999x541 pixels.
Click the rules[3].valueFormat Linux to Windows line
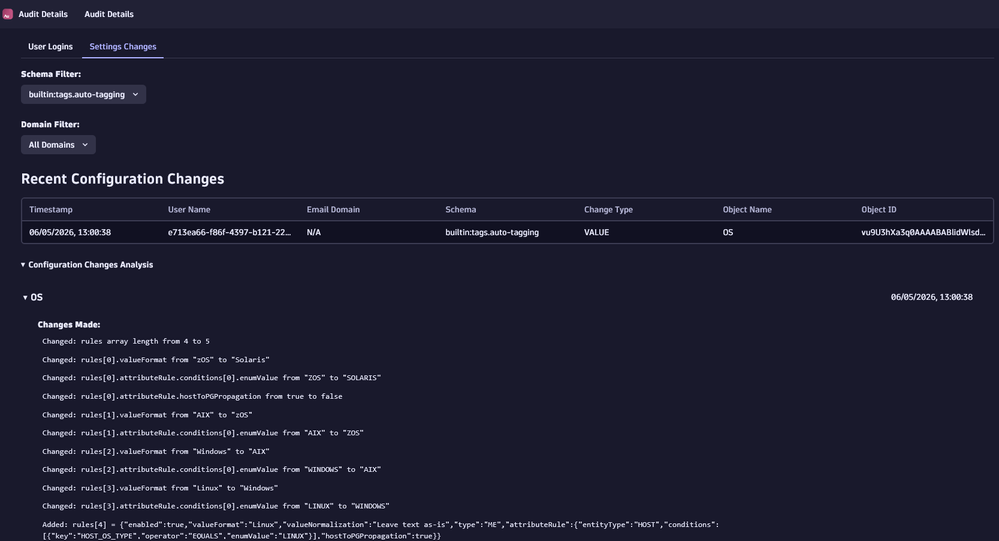[160, 488]
